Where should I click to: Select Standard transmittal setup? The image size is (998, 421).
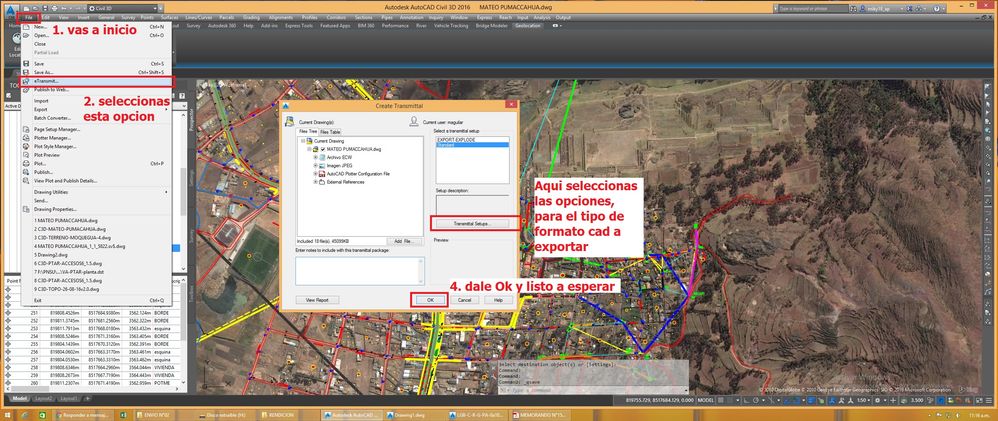[x=472, y=145]
